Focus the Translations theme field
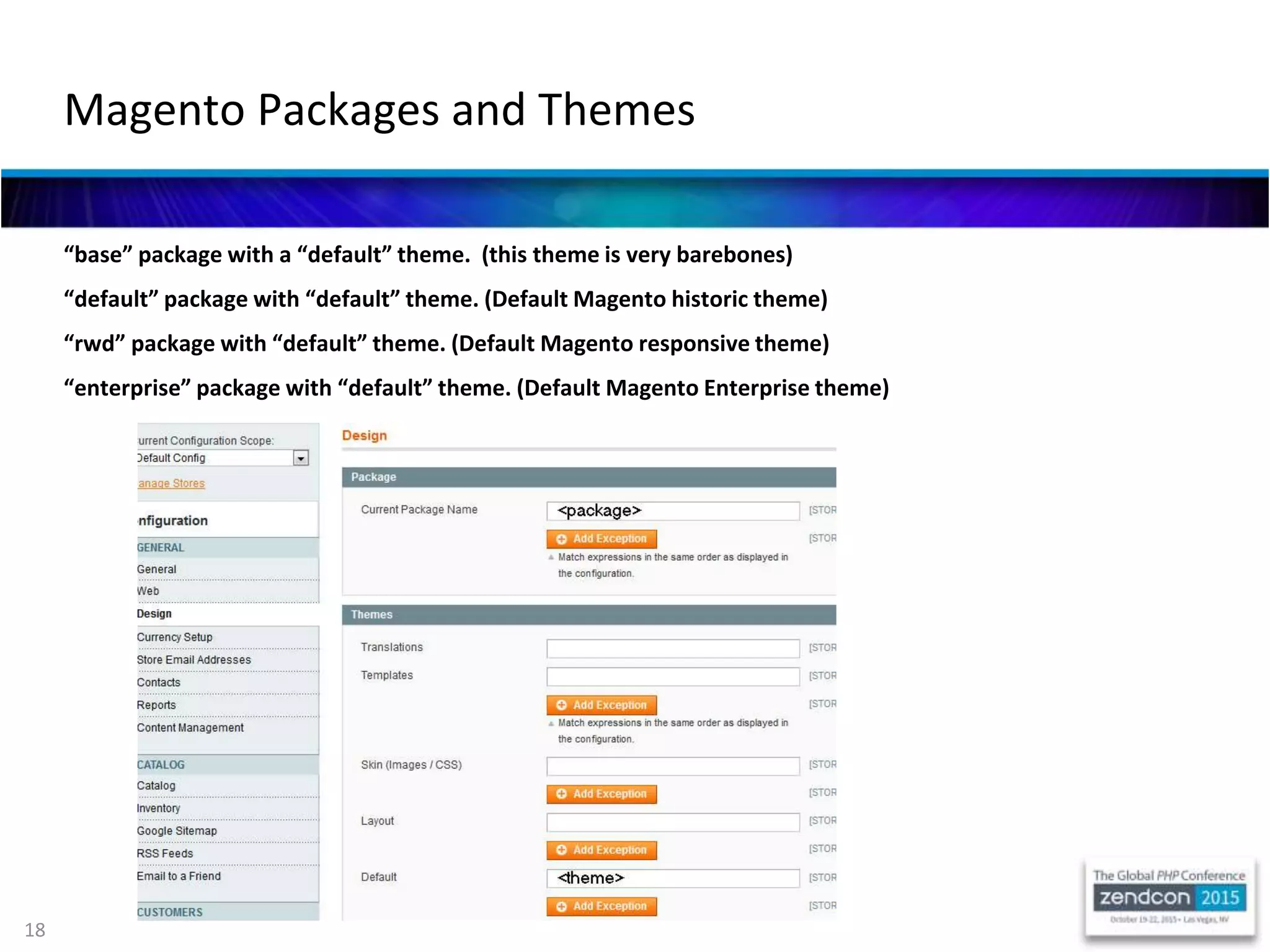Image resolution: width=1270 pixels, height=952 pixels. [673, 648]
